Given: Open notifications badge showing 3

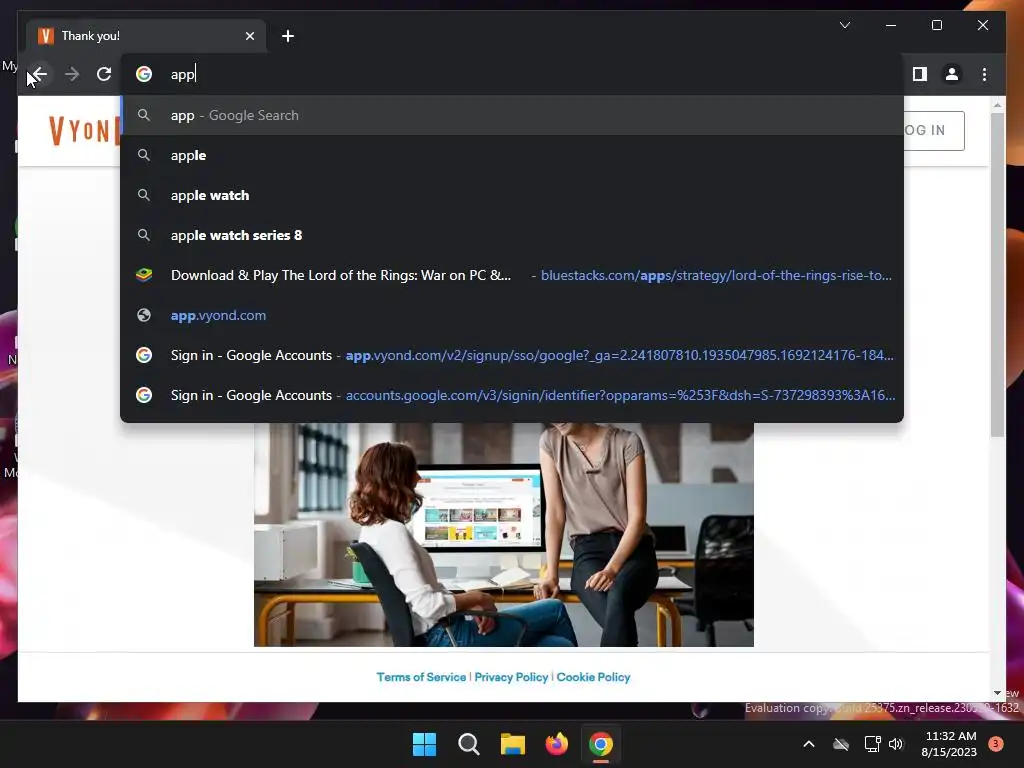Looking at the screenshot, I should [x=996, y=744].
